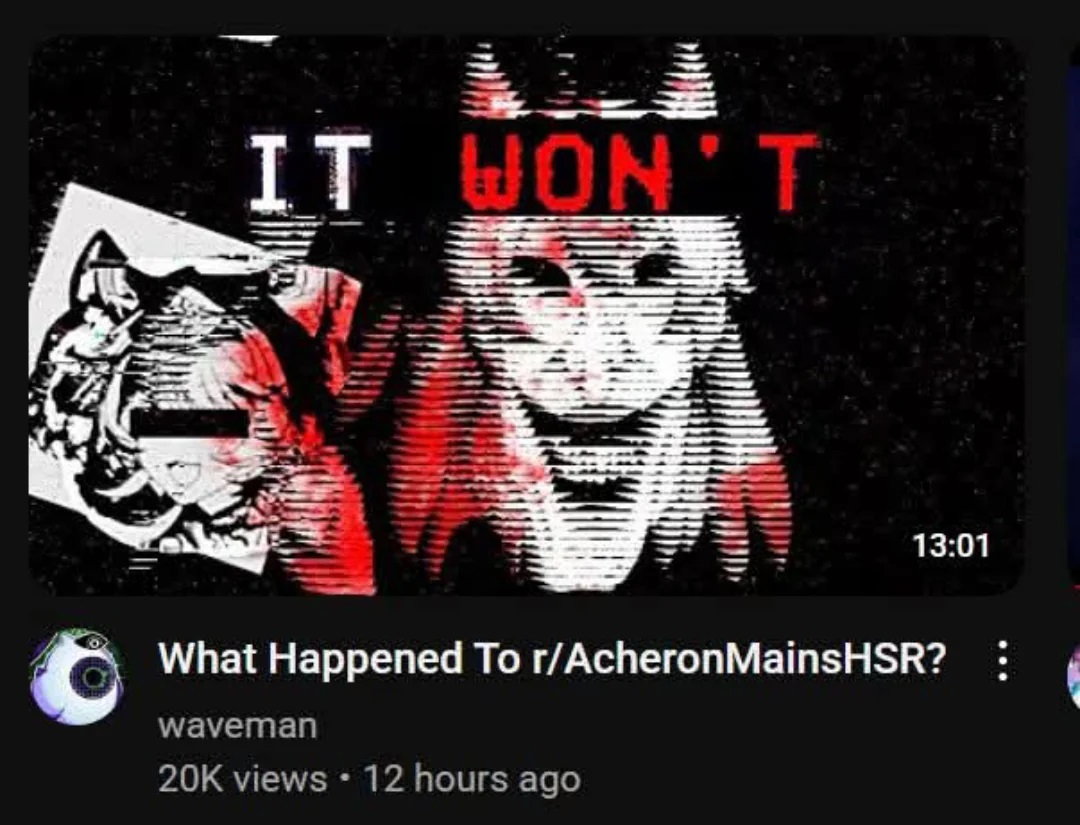This screenshot has height=825, width=1080.
Task: Click the "12 hours ago" upload time
Action: click(x=472, y=780)
